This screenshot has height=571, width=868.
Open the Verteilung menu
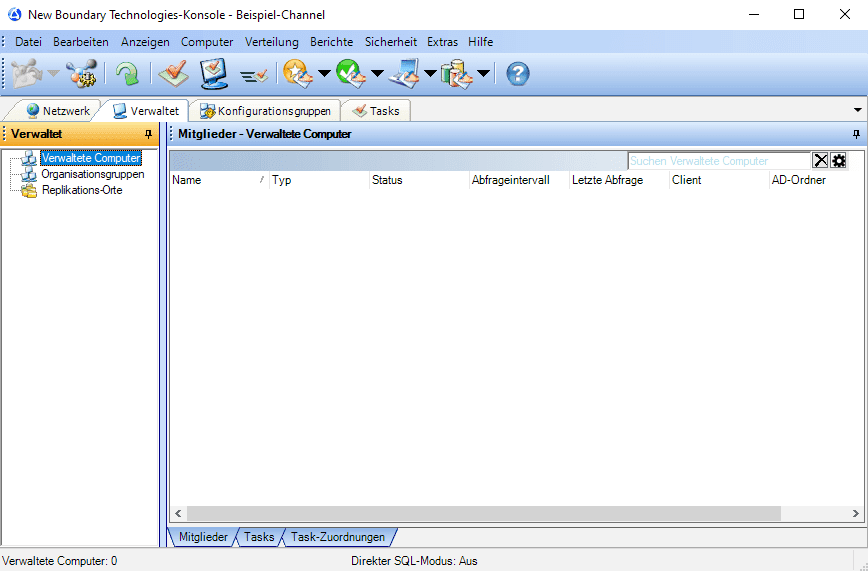(x=271, y=42)
